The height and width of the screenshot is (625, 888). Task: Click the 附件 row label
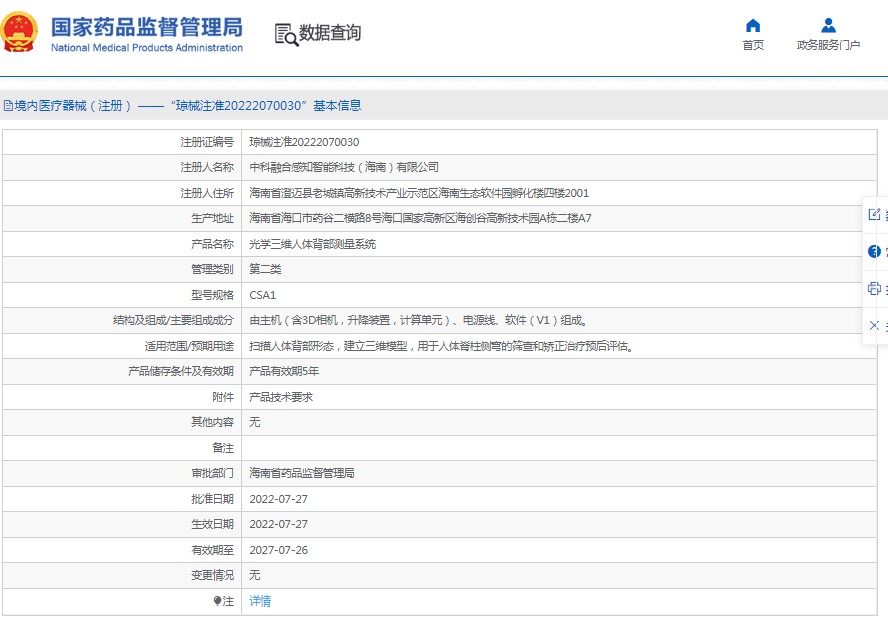(223, 397)
